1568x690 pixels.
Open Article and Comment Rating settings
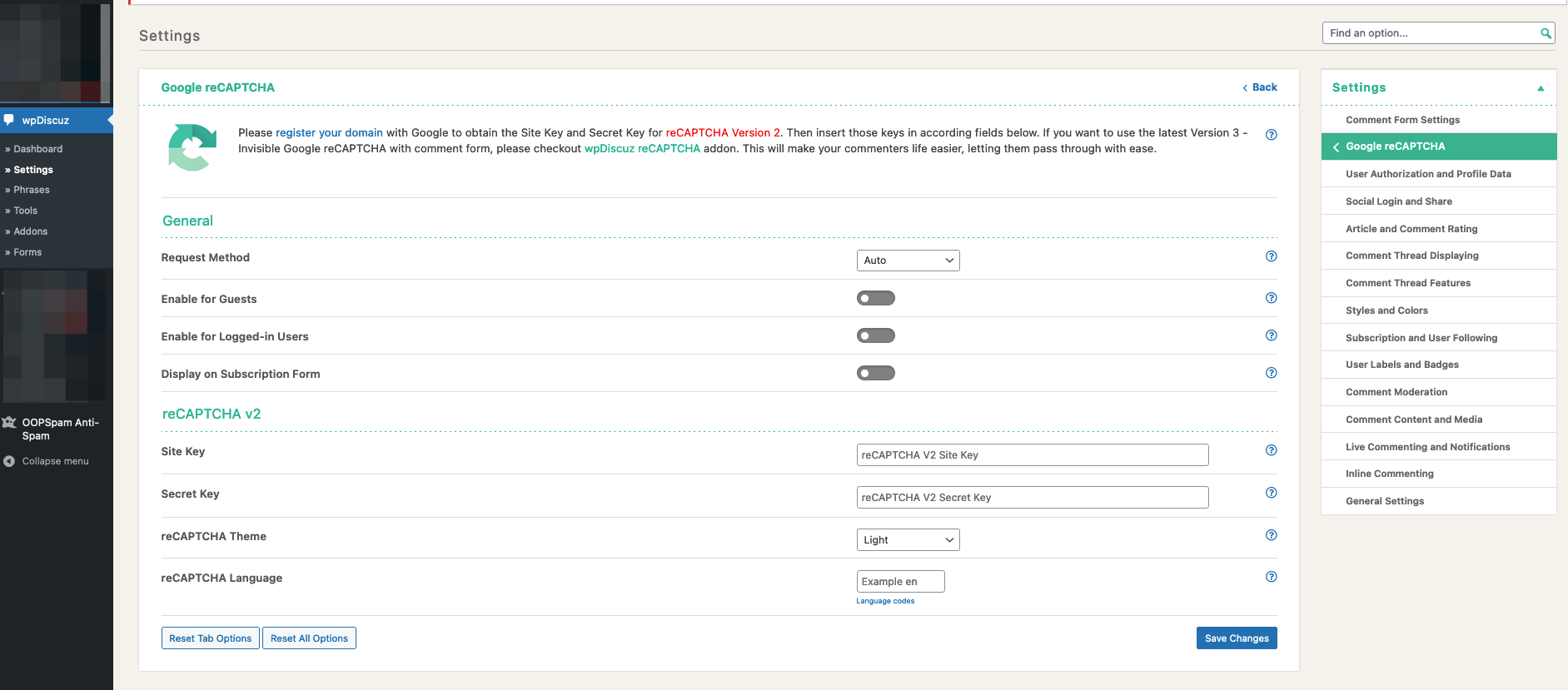tap(1438, 229)
